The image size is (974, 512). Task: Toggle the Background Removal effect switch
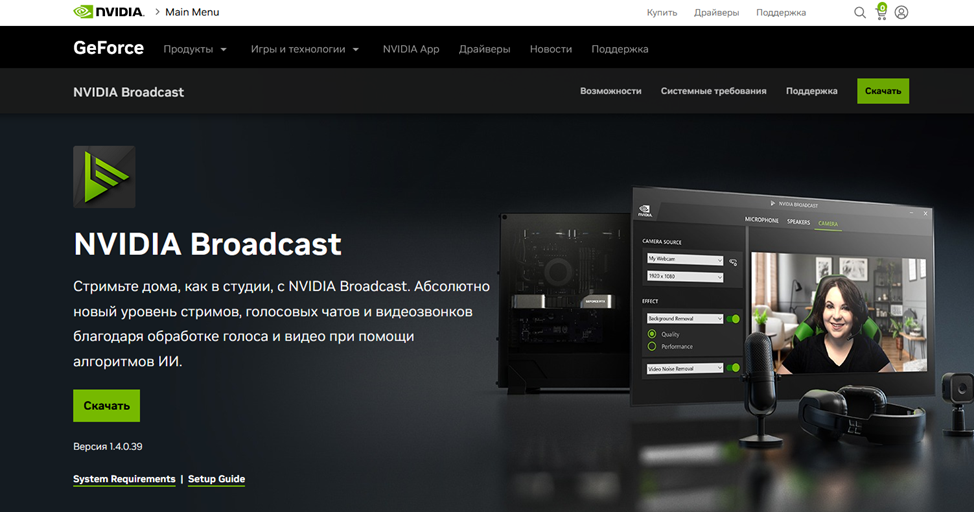pyautogui.click(x=733, y=319)
